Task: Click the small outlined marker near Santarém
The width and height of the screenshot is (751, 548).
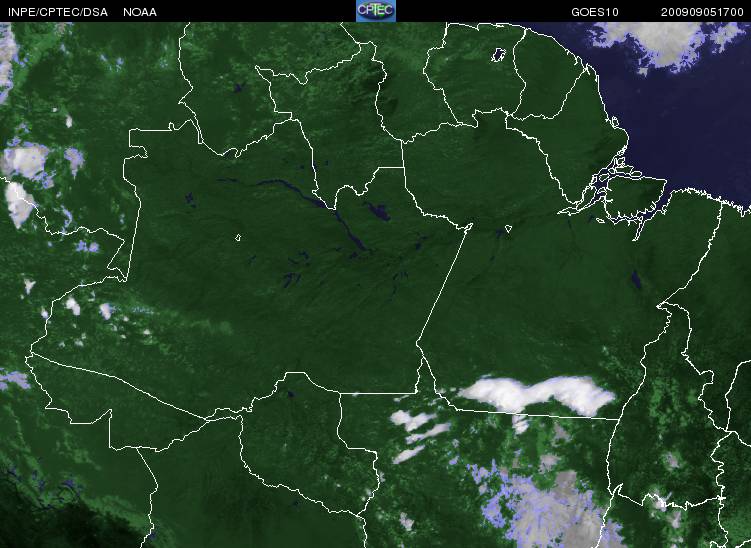Action: (508, 229)
